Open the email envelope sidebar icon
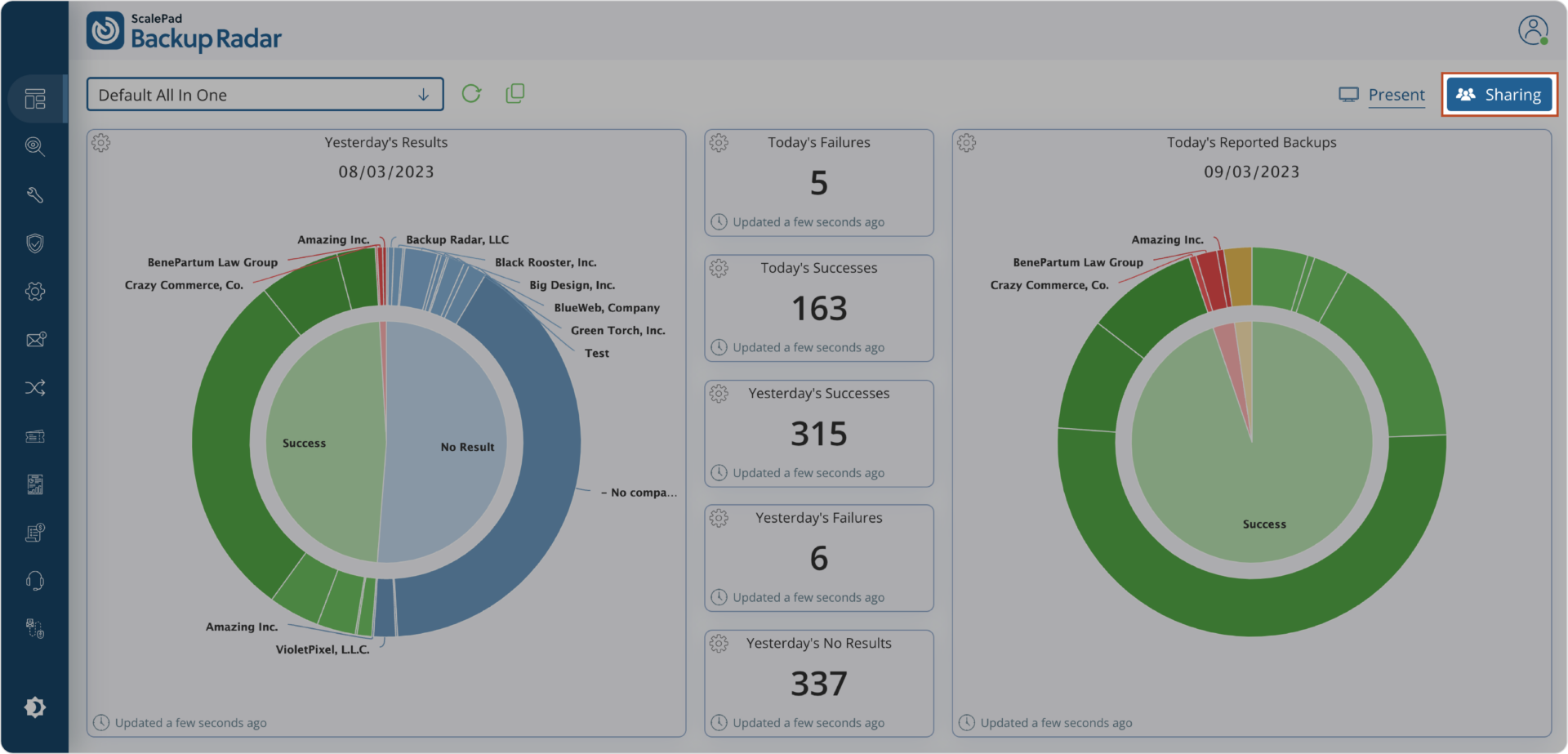Image resolution: width=1568 pixels, height=754 pixels. point(35,339)
